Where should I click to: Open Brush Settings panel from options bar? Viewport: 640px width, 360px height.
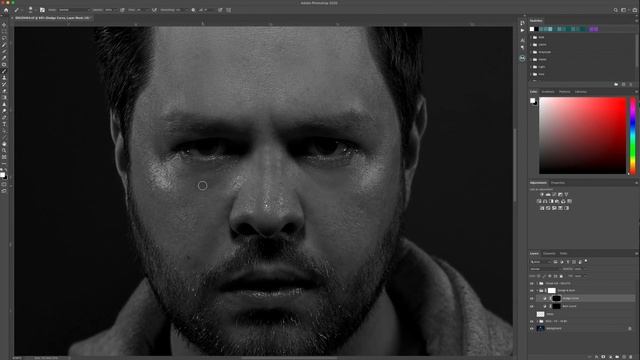[x=42, y=10]
